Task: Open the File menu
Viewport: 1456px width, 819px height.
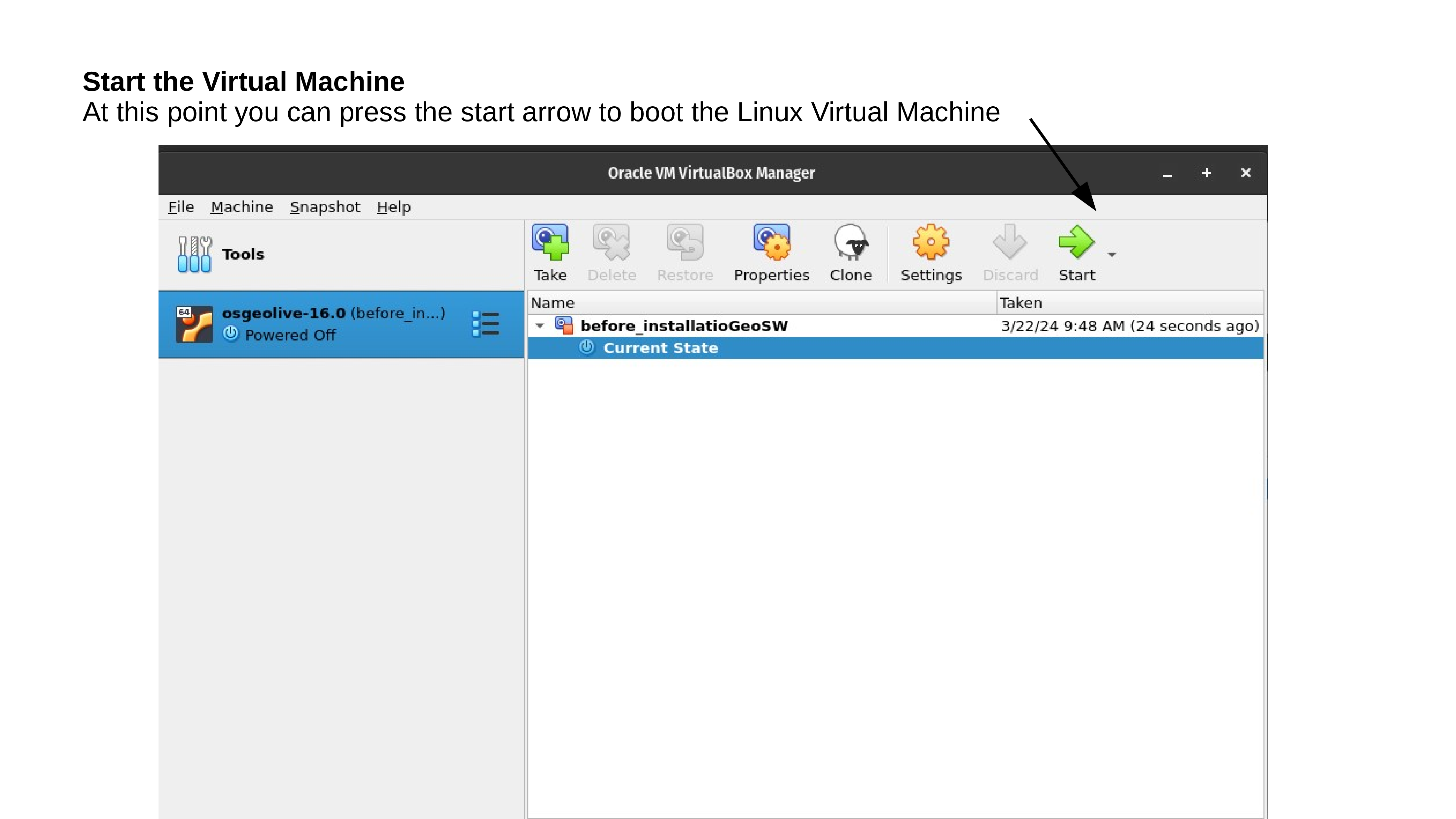Action: 181,207
